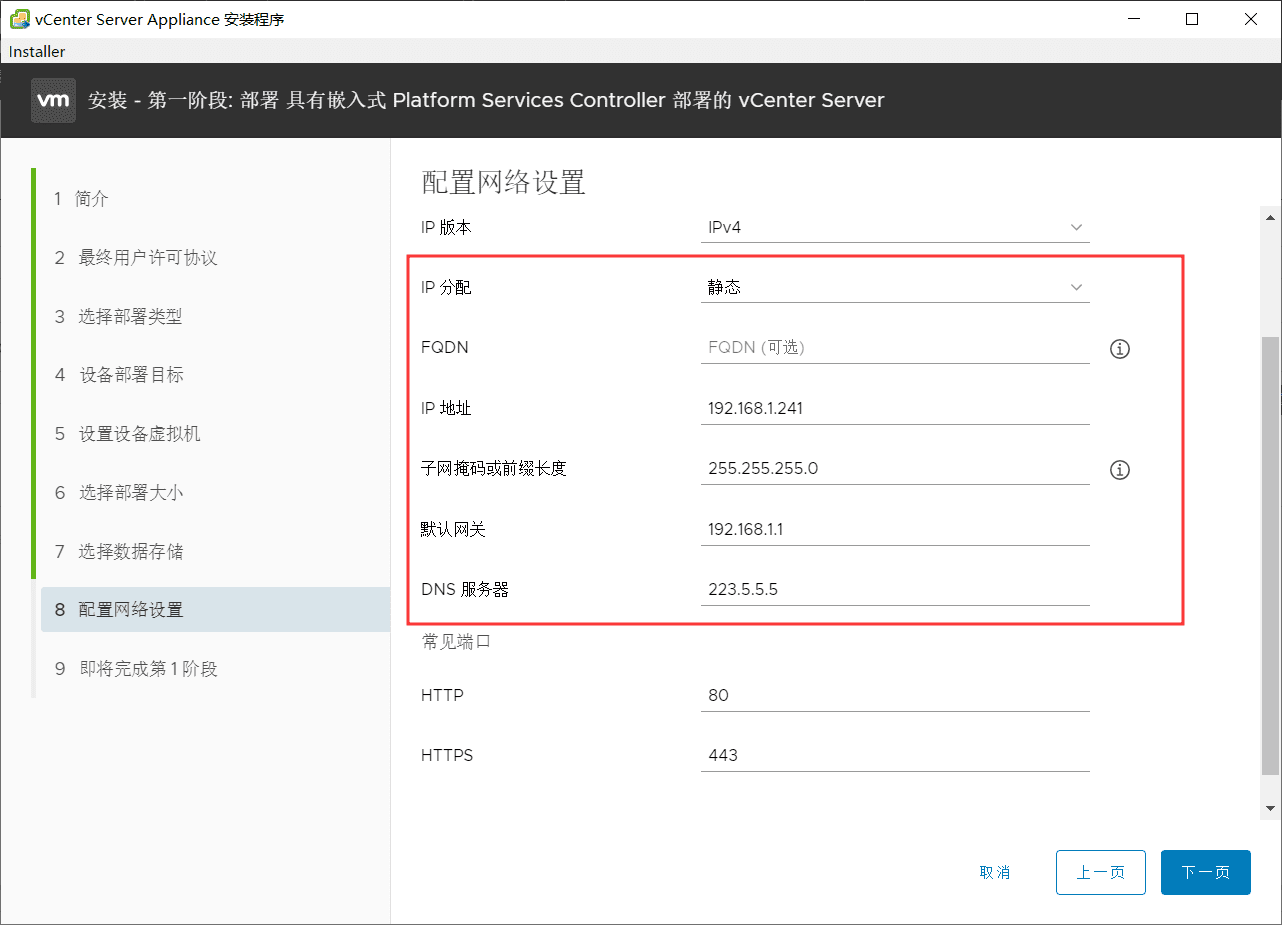Viewport: 1282px width, 925px height.
Task: Click the vm logo in the header banner
Action: click(53, 100)
